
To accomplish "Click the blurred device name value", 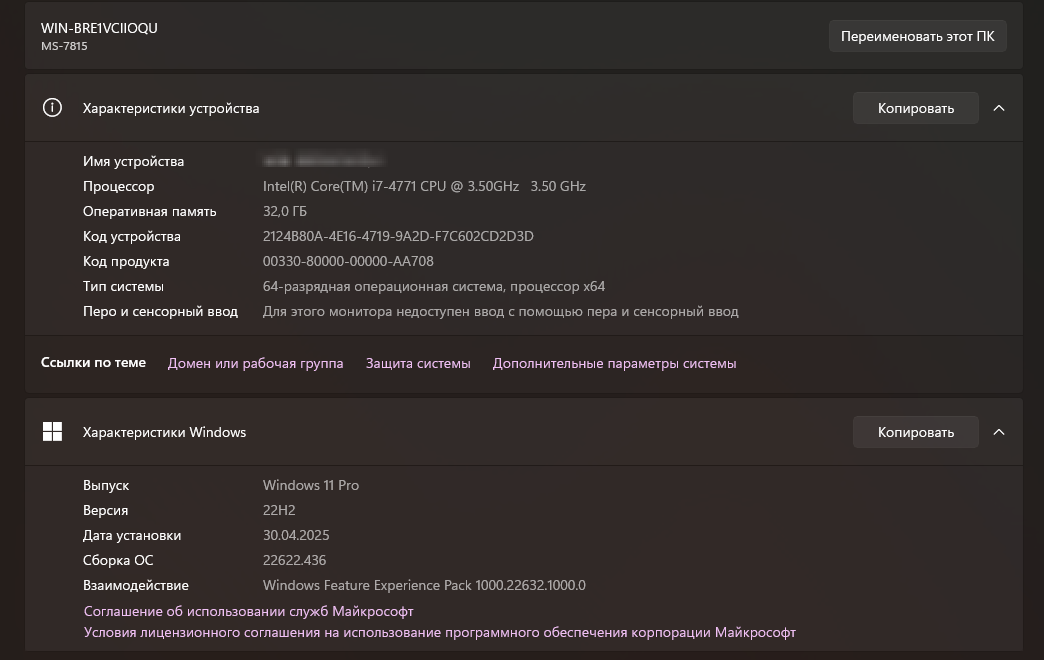I will pyautogui.click(x=323, y=161).
